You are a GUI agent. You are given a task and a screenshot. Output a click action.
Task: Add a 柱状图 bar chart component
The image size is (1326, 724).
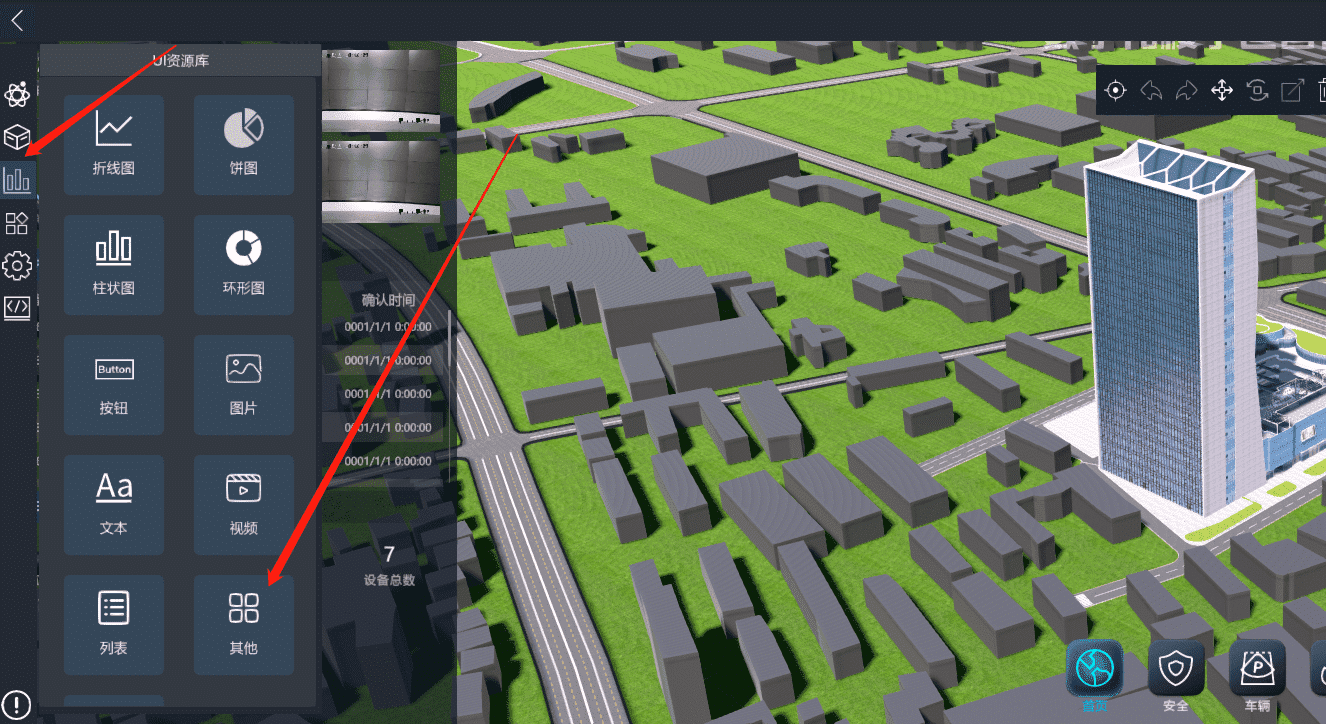[114, 265]
